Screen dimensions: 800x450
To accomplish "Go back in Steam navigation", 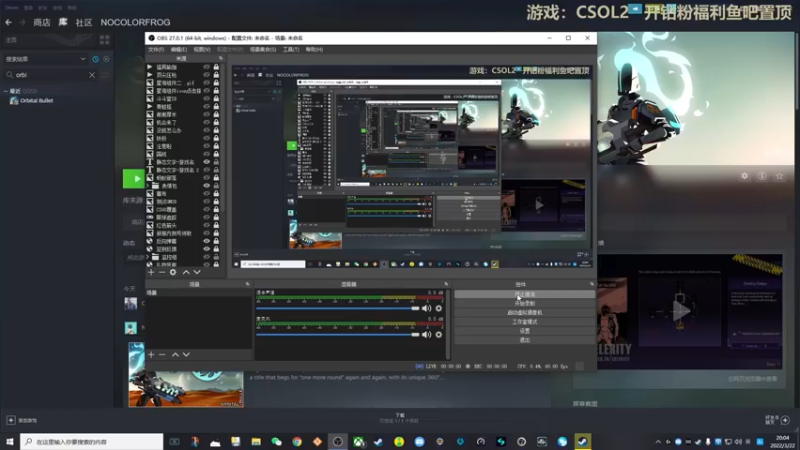I will click(8, 22).
